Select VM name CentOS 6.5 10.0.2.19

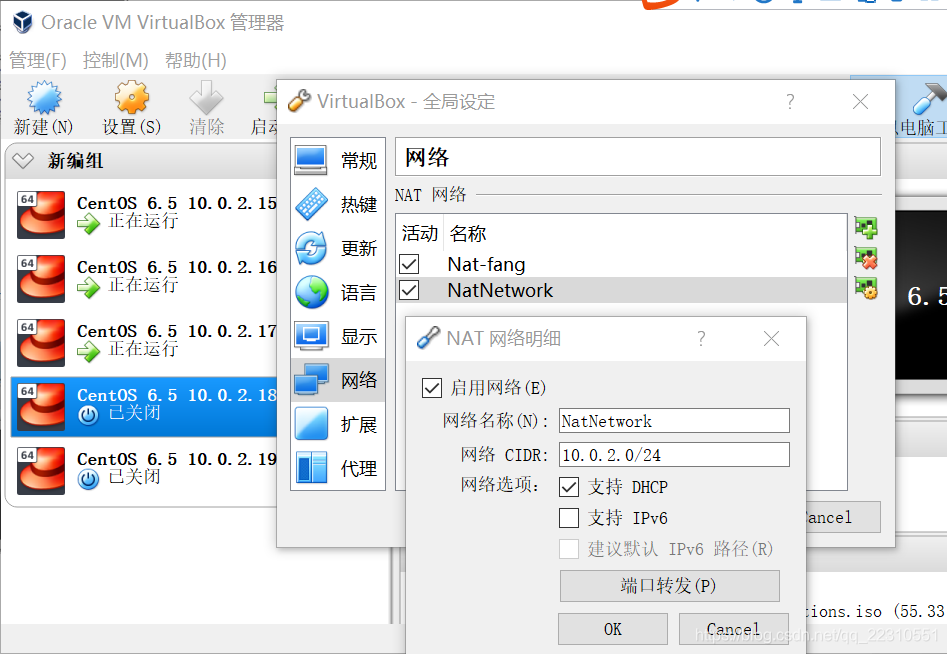pyautogui.click(x=177, y=460)
